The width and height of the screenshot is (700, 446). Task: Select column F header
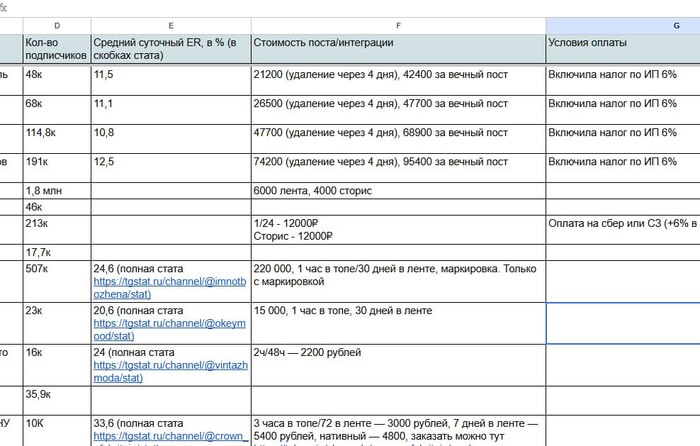tap(398, 26)
